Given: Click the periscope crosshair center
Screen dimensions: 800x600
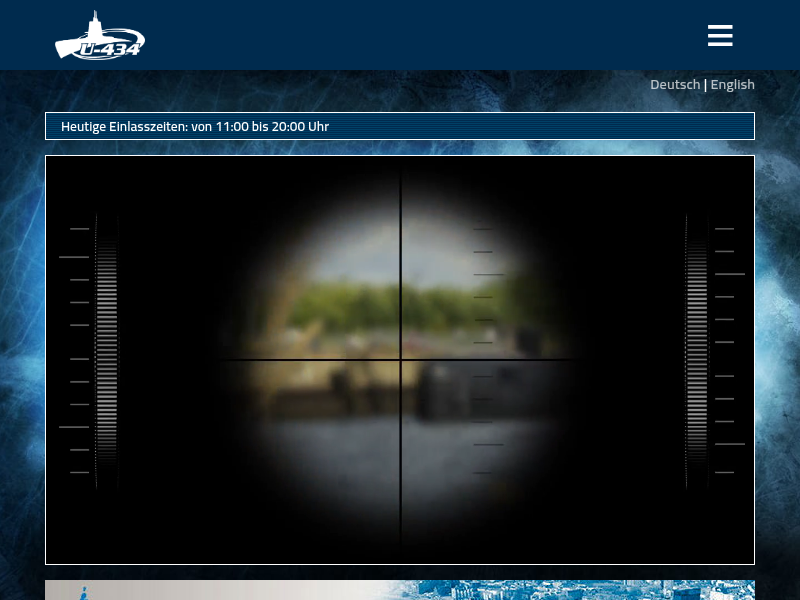Looking at the screenshot, I should click(401, 360).
